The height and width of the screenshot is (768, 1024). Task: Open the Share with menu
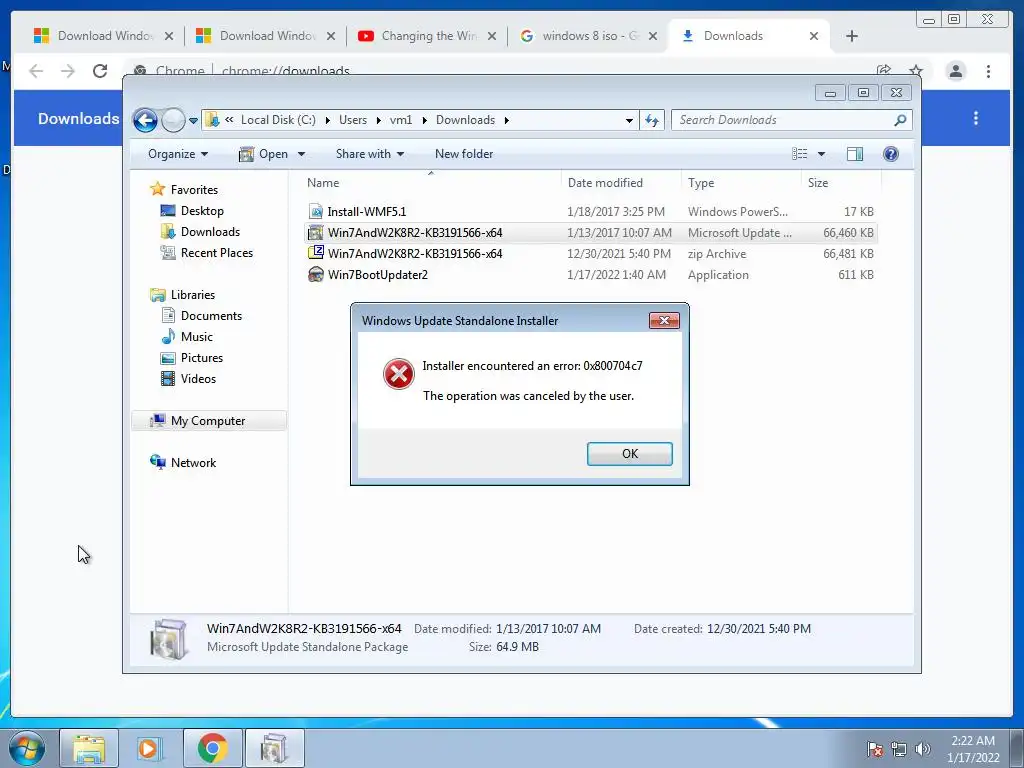[370, 154]
